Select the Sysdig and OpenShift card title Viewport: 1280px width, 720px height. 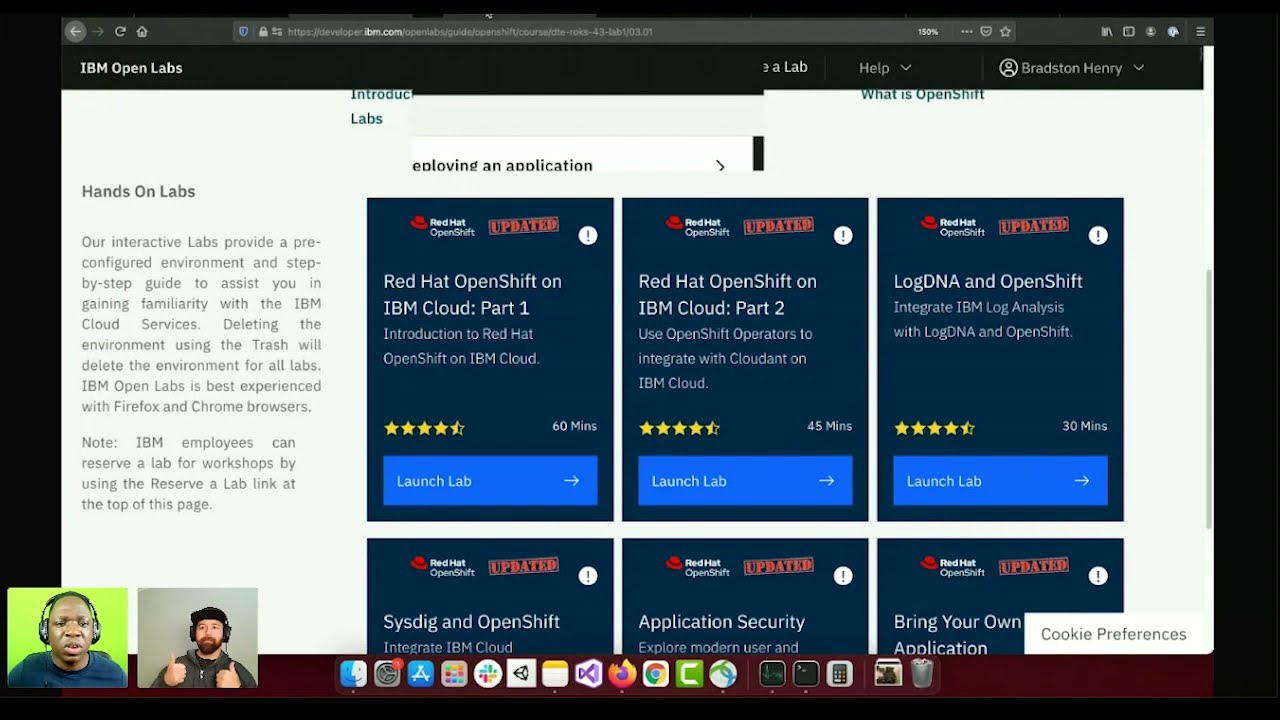[471, 622]
